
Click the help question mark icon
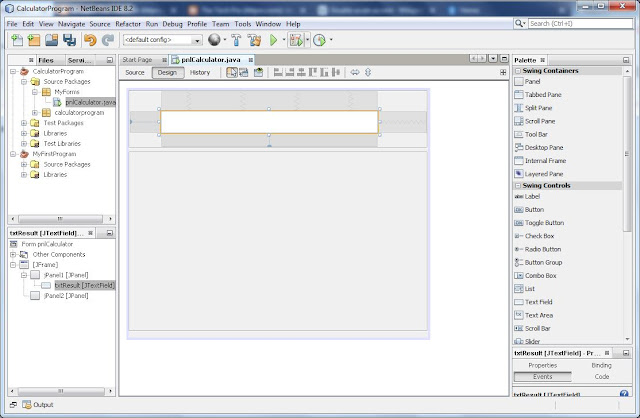click(624, 394)
